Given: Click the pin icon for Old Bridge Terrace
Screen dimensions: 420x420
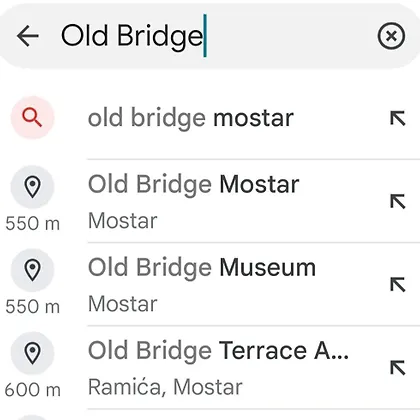Looking at the screenshot, I should point(32,354).
